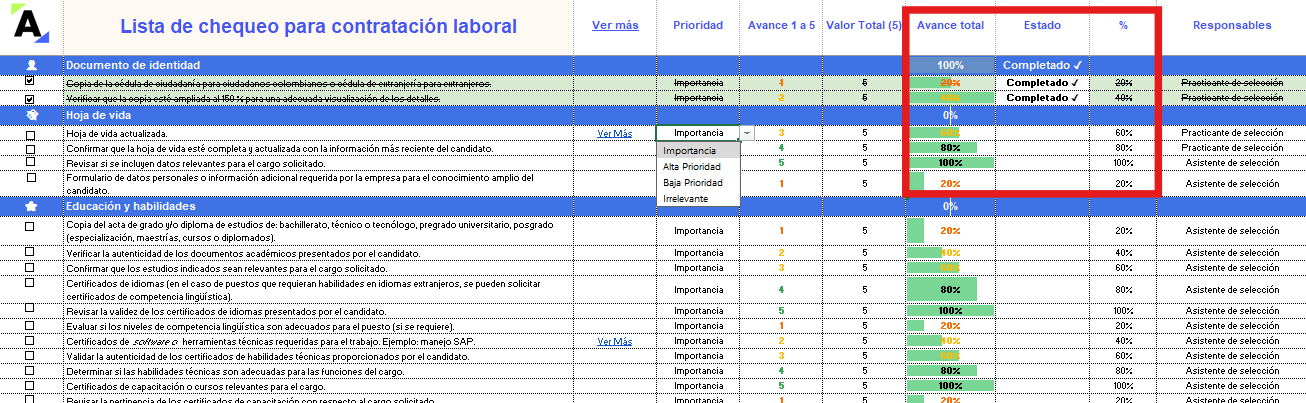
Task: Click the 80% progress bar for 'Certificados de idiomas'
Action: point(942,290)
